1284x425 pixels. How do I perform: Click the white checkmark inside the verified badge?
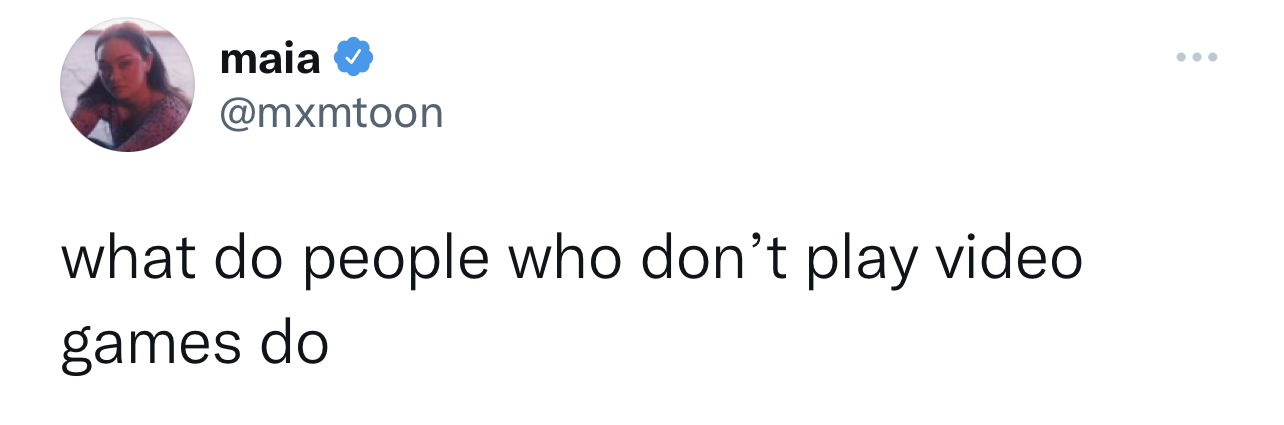352,59
